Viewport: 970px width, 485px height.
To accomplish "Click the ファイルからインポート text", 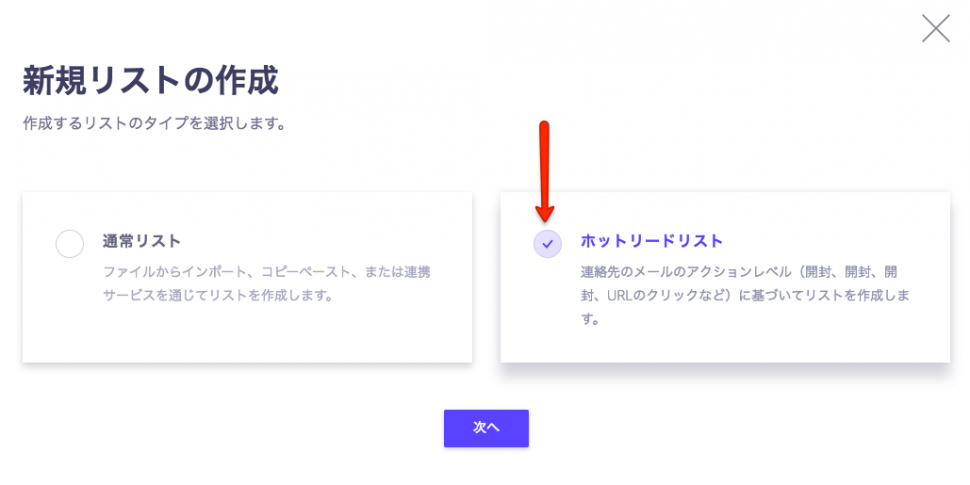I will [176, 272].
